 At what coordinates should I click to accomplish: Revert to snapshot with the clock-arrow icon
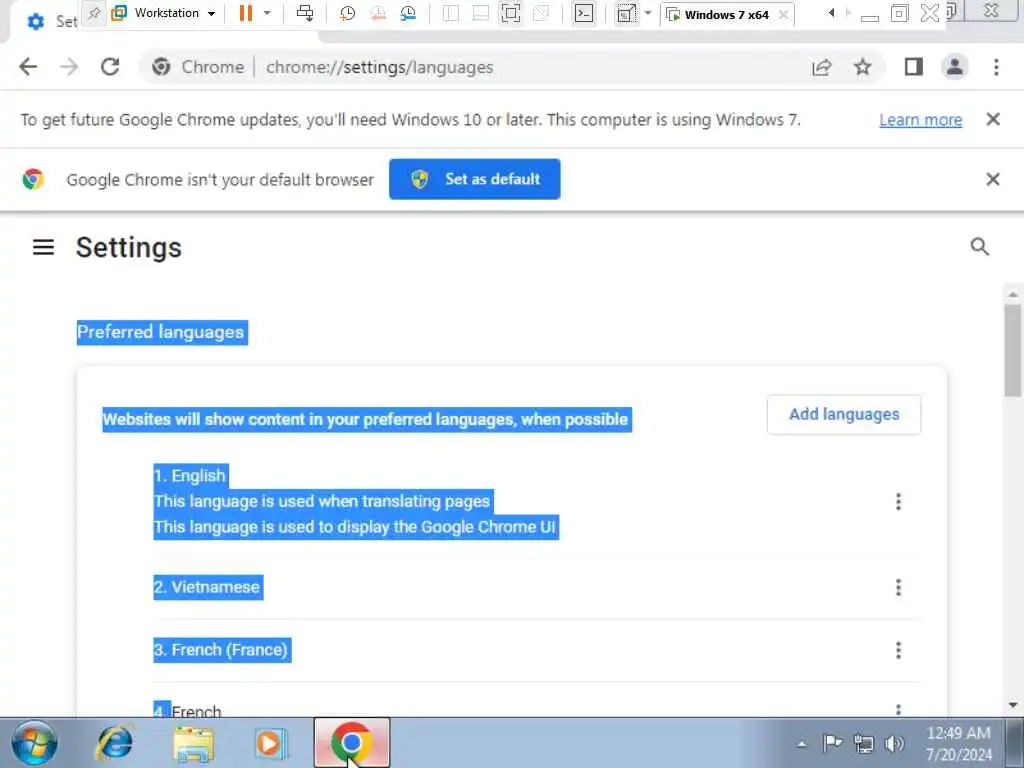[x=378, y=13]
